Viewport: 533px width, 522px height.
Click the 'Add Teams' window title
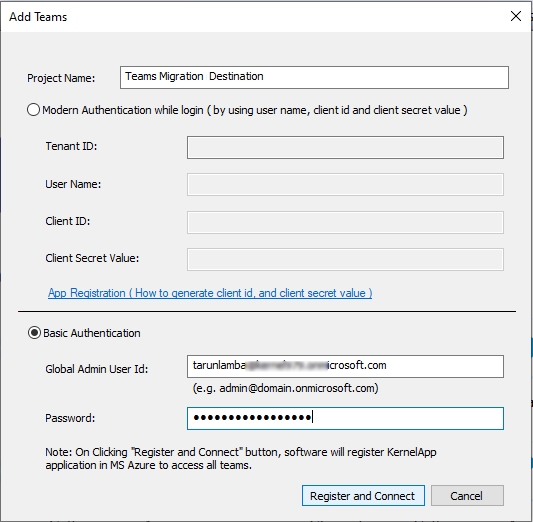(x=38, y=17)
